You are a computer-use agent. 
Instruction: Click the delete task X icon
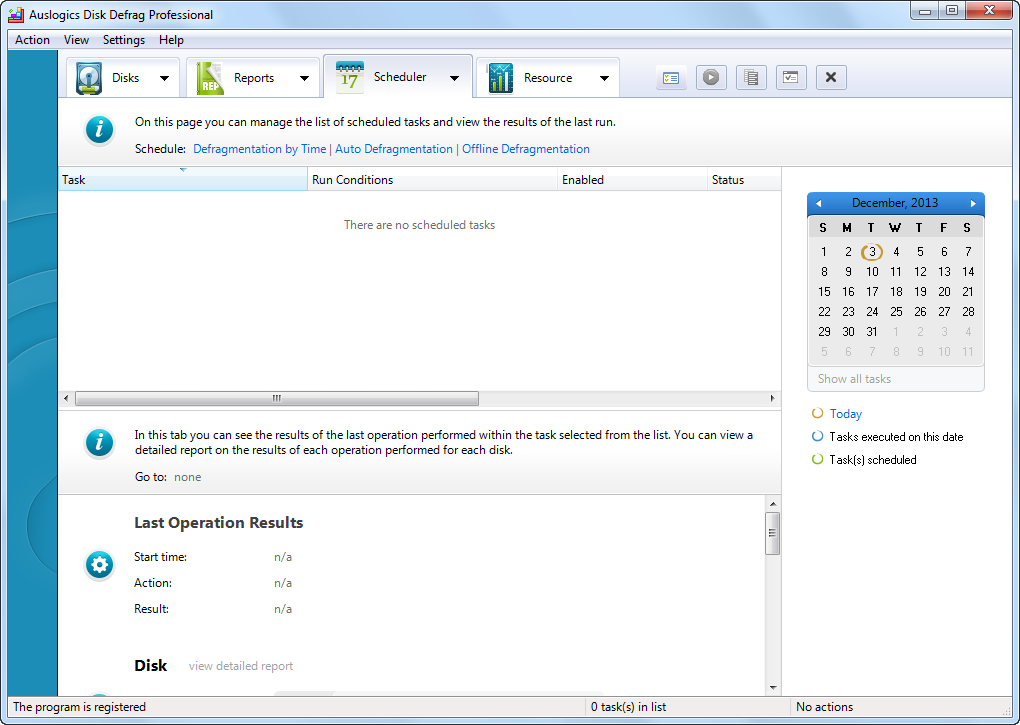[x=831, y=77]
